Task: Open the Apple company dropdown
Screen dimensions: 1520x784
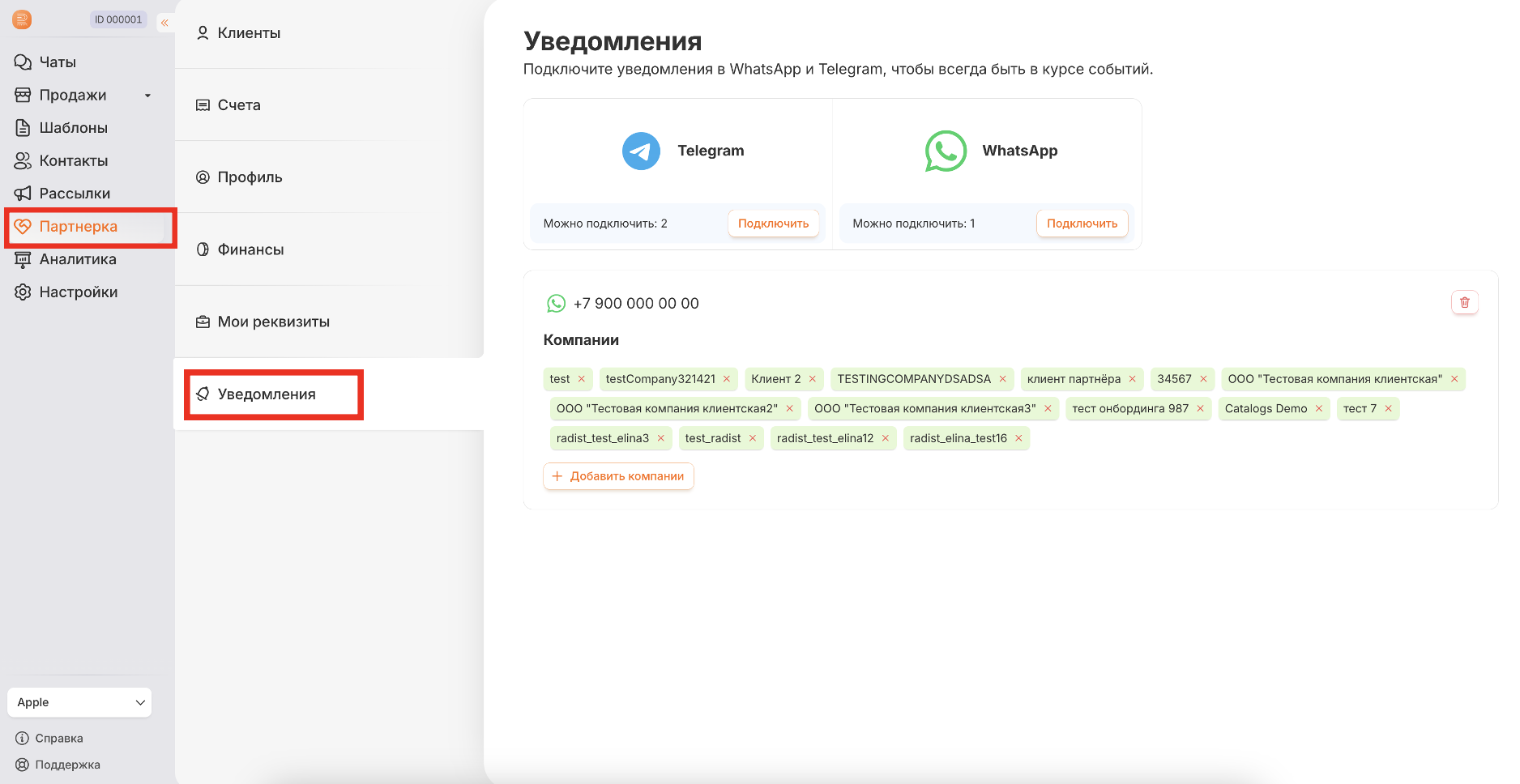Action: [79, 702]
